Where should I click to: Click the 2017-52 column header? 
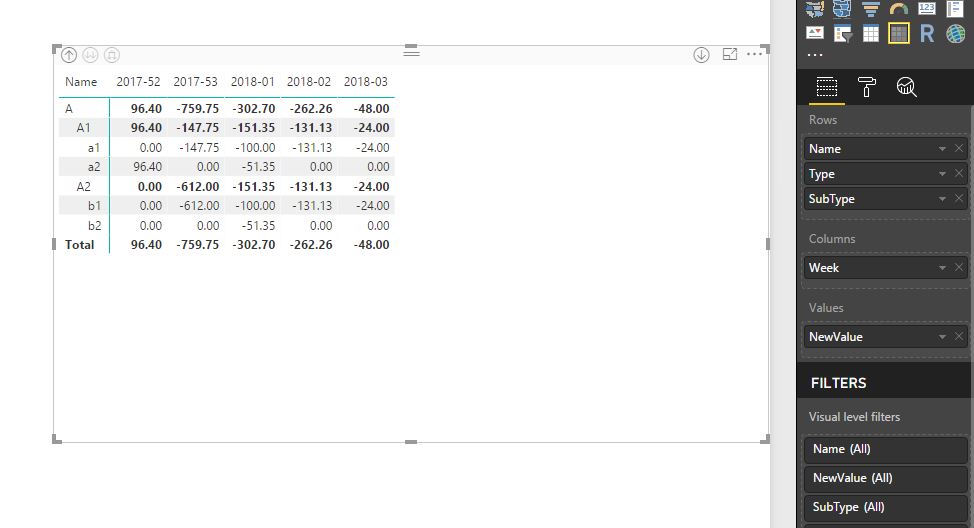click(x=138, y=82)
